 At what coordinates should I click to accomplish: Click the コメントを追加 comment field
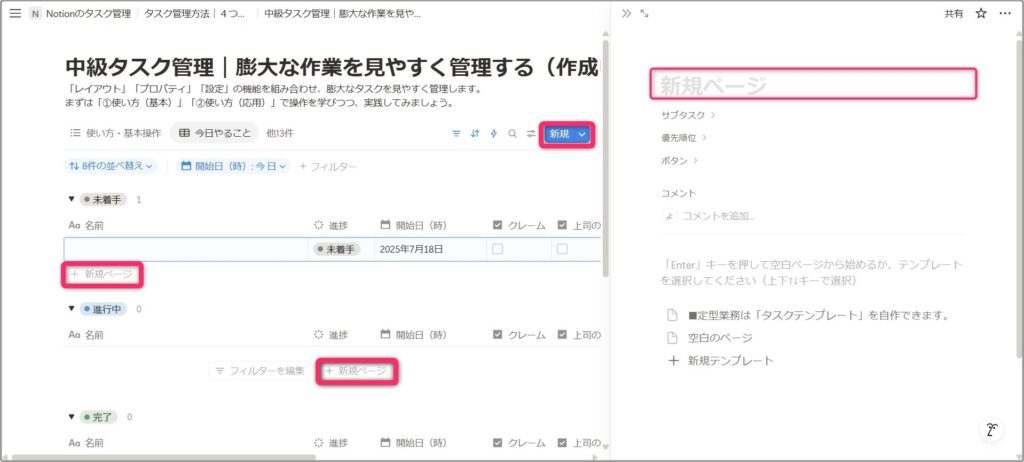pos(718,216)
